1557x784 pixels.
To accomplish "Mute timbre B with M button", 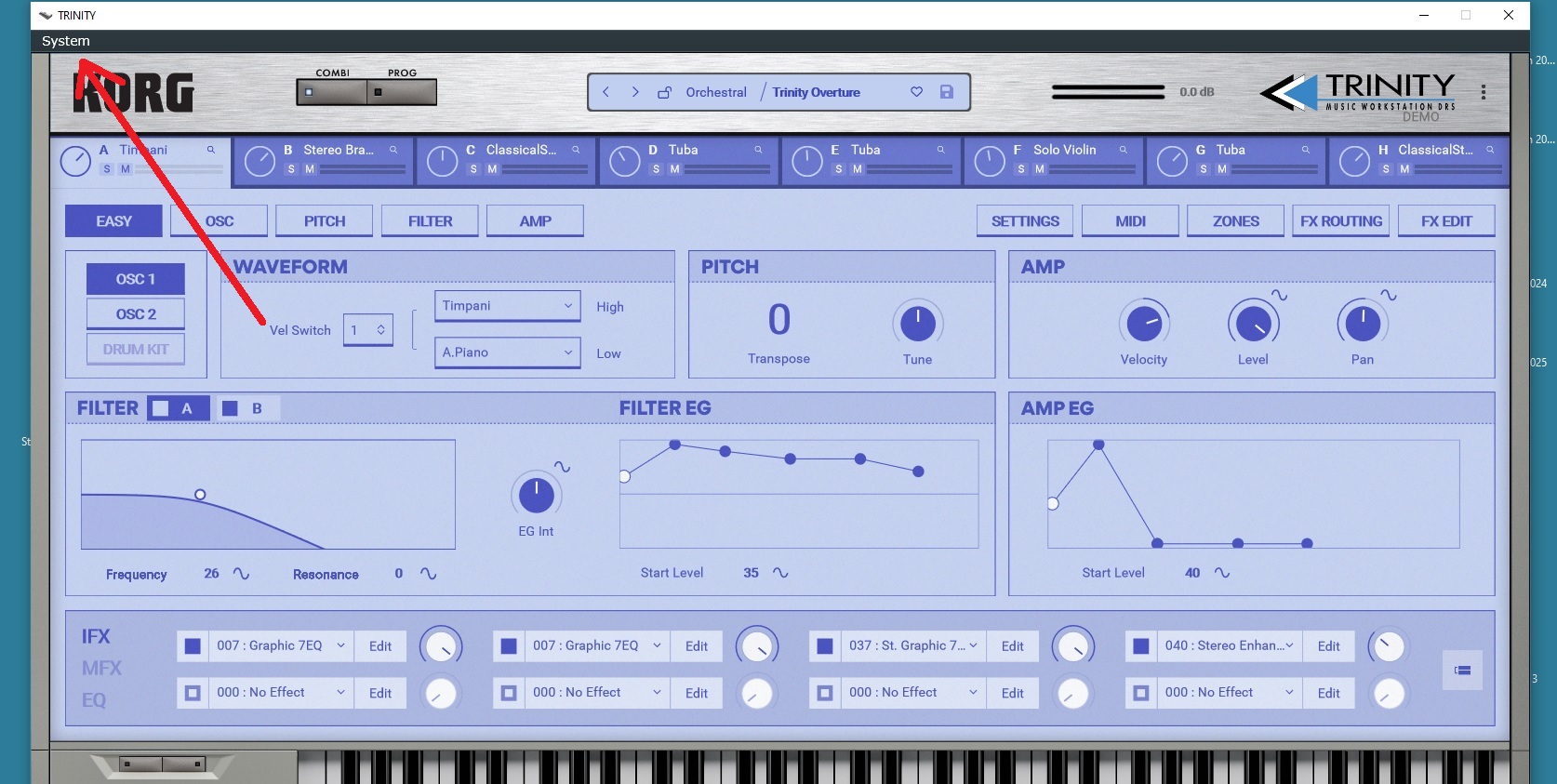I will pyautogui.click(x=310, y=169).
